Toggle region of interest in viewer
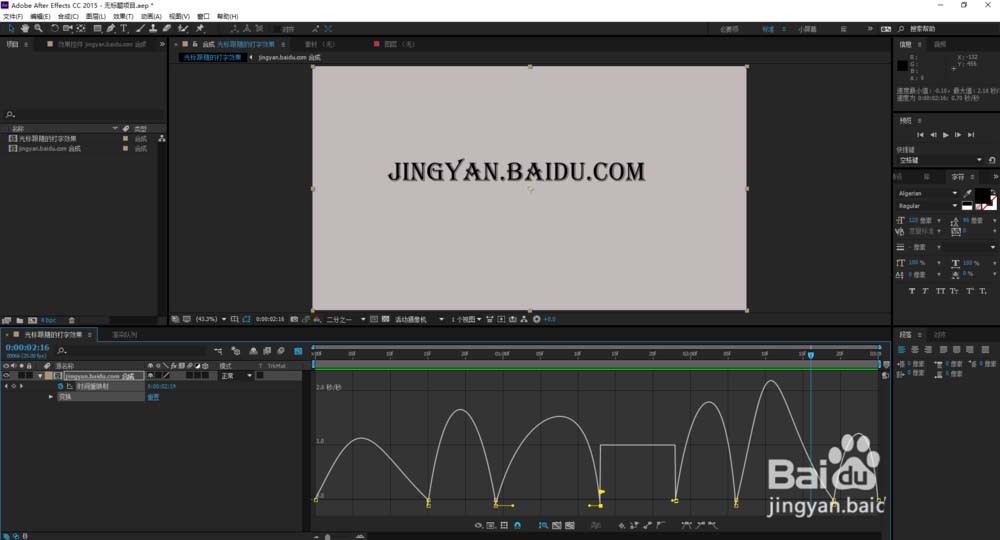This screenshot has width=1000, height=540. click(x=374, y=319)
